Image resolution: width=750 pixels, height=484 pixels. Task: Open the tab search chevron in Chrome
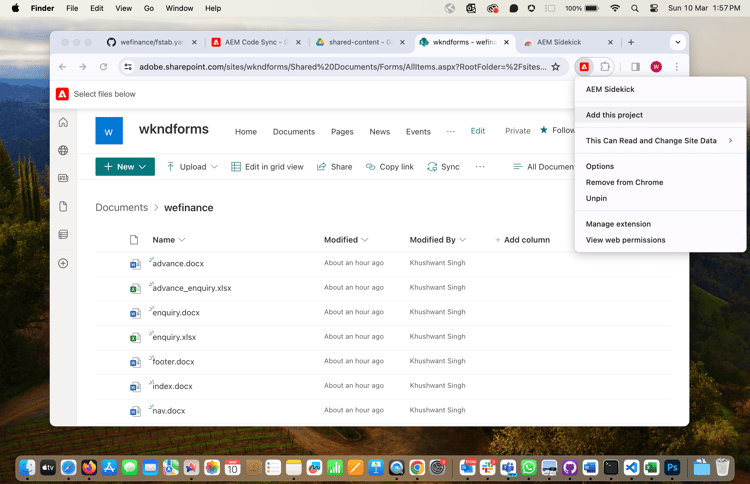point(678,42)
